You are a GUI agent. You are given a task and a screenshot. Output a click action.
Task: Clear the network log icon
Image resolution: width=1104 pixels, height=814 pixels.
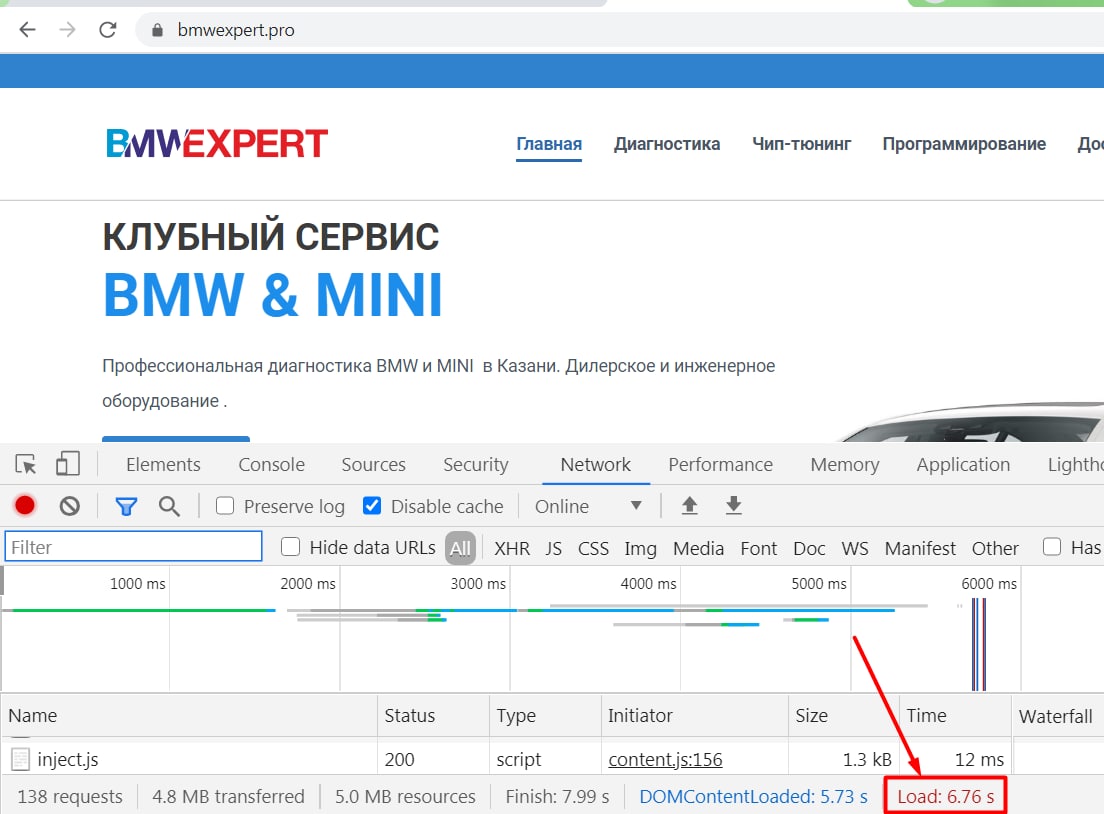click(70, 506)
